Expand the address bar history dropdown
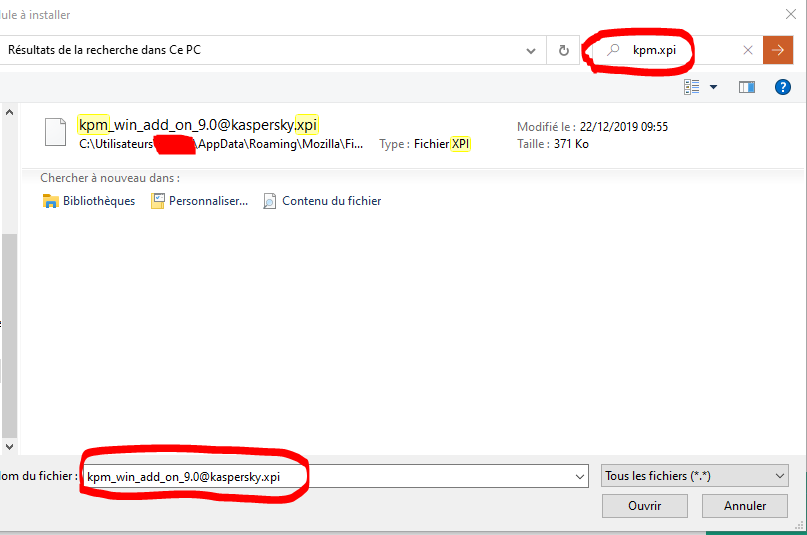This screenshot has height=535, width=807. click(x=531, y=51)
